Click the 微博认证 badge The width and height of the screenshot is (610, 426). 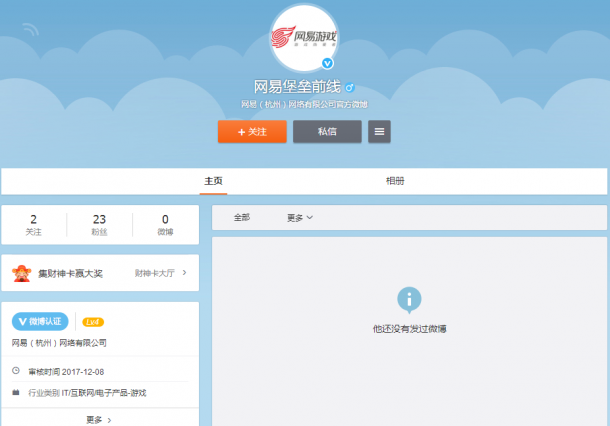(40, 321)
